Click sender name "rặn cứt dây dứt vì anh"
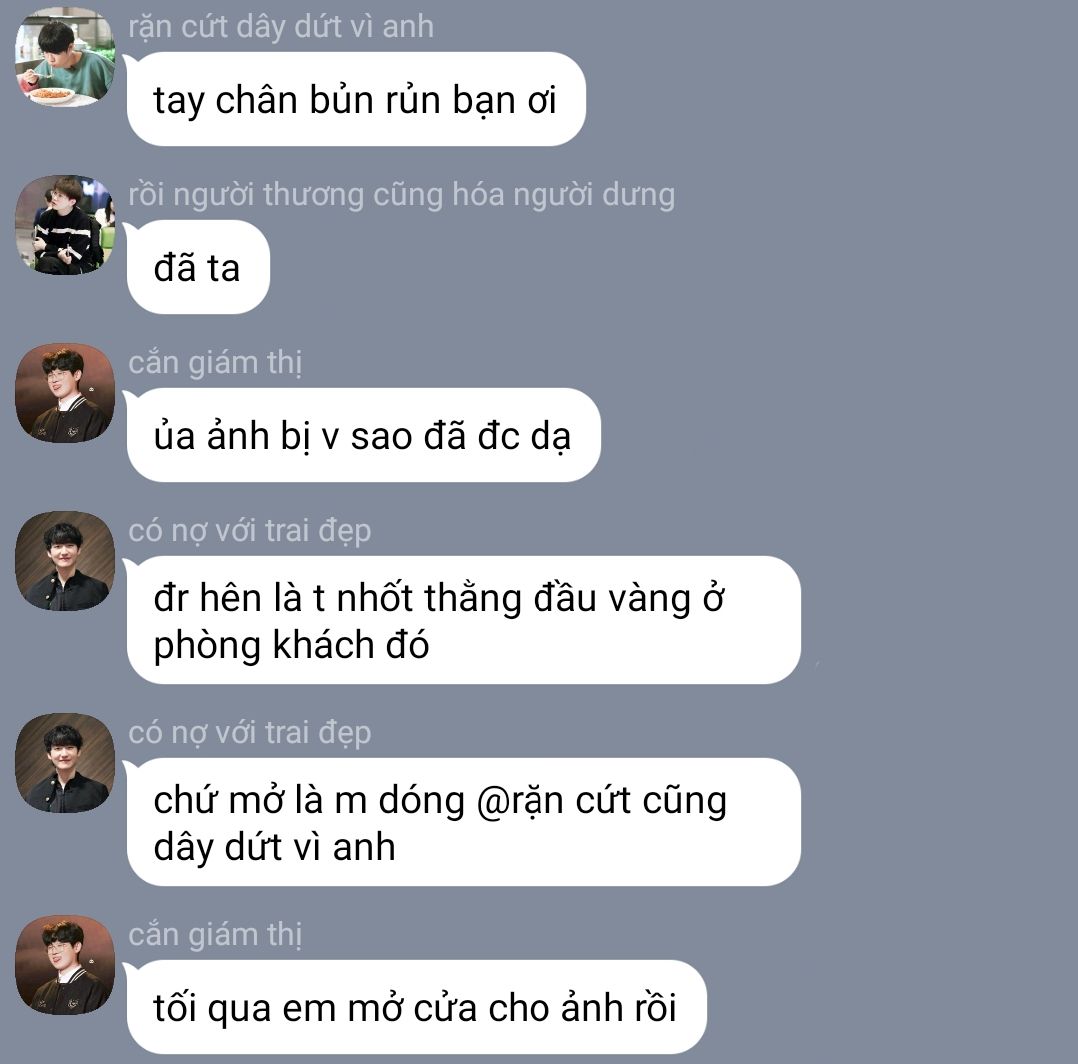 point(281,27)
